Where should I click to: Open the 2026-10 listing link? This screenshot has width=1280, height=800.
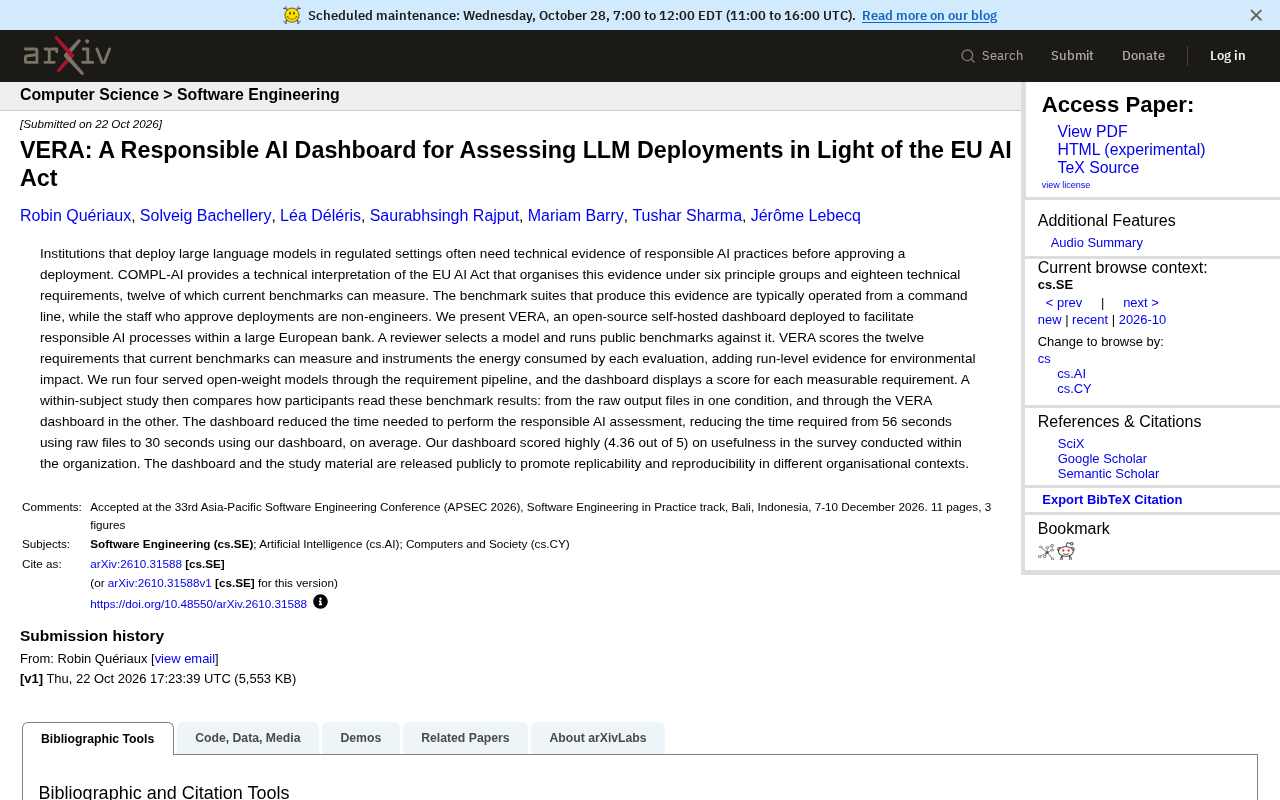coord(1142,320)
